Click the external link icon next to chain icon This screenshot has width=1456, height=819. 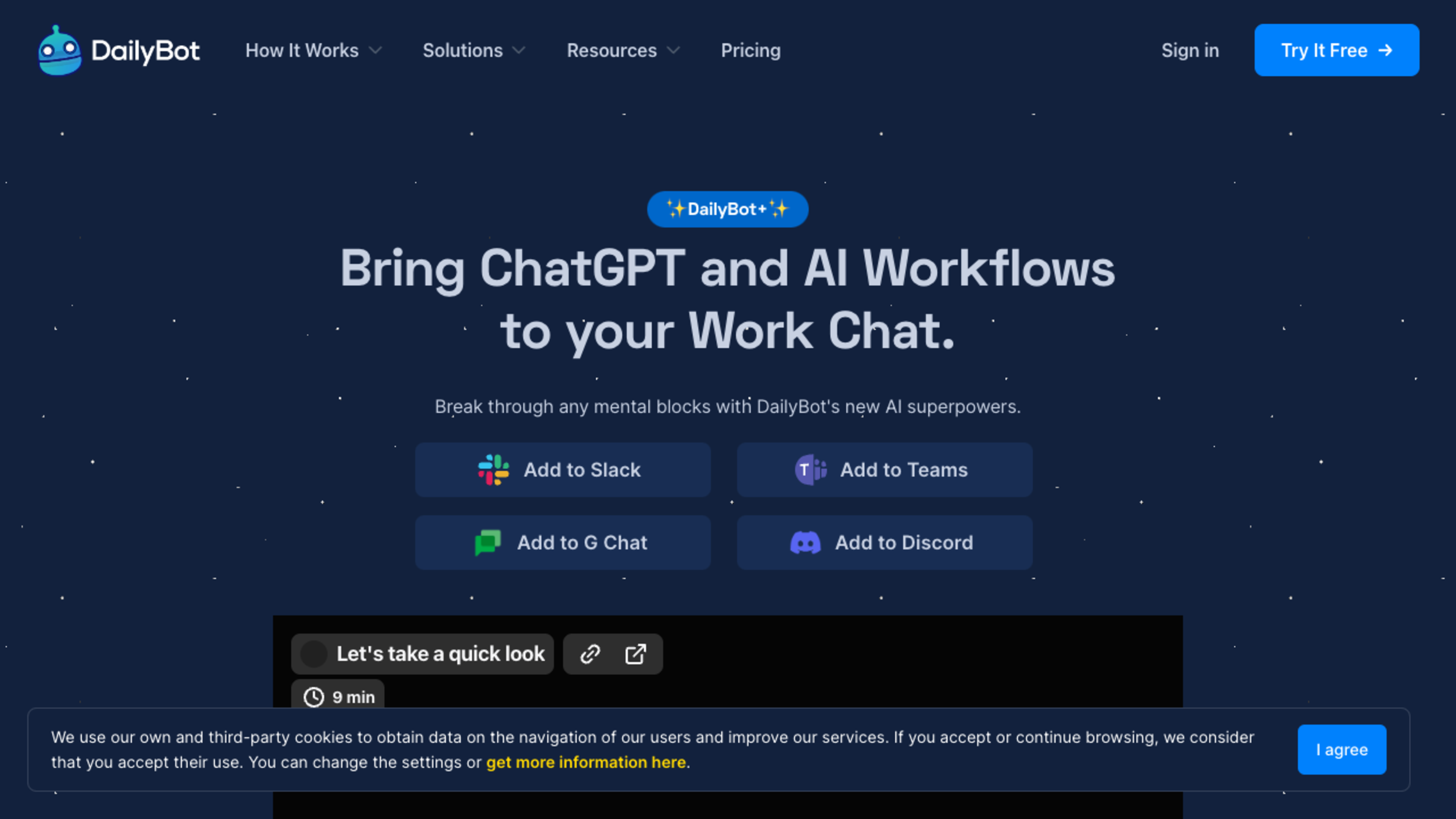pyautogui.click(x=636, y=654)
